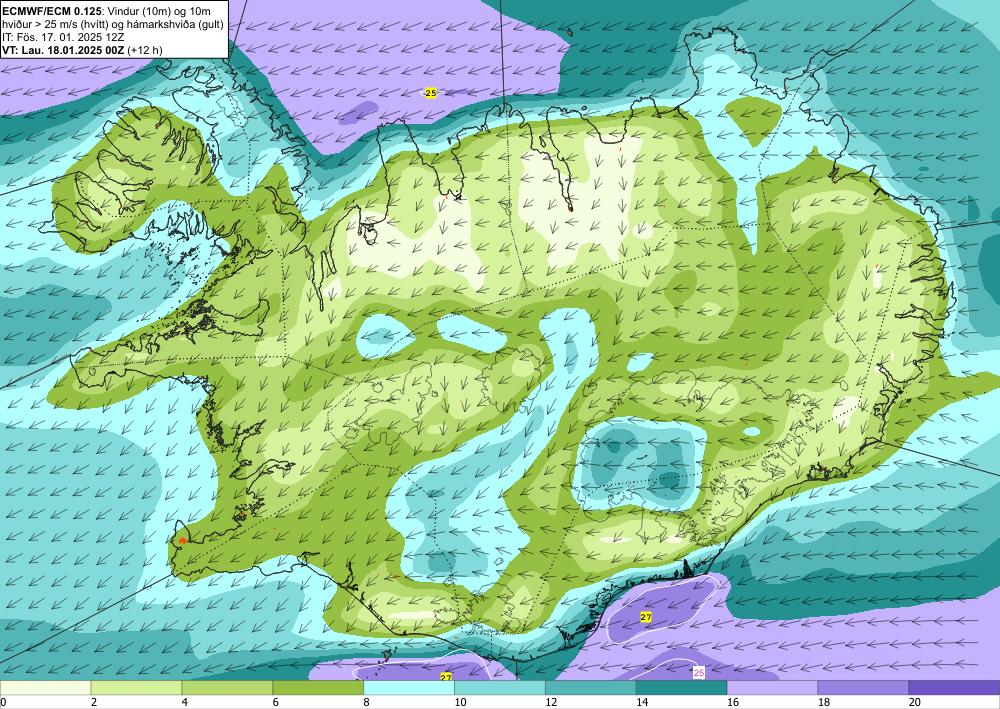1000x709 pixels.
Task: Pick the 4–6 m/s light green legend swatch
Action: (227, 688)
